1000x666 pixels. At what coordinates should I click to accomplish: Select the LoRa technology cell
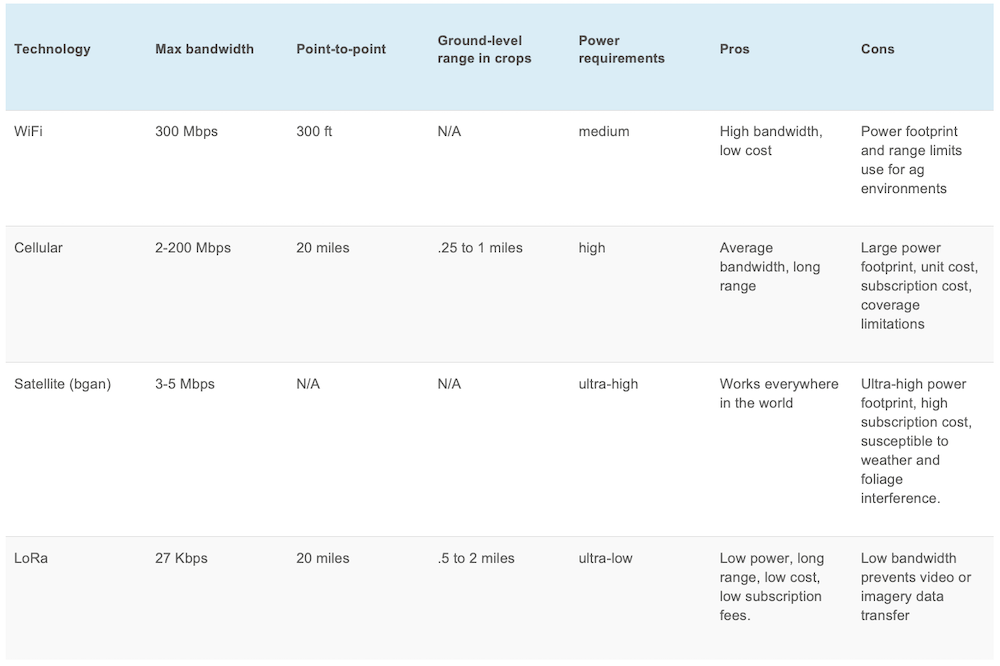pyautogui.click(x=31, y=558)
